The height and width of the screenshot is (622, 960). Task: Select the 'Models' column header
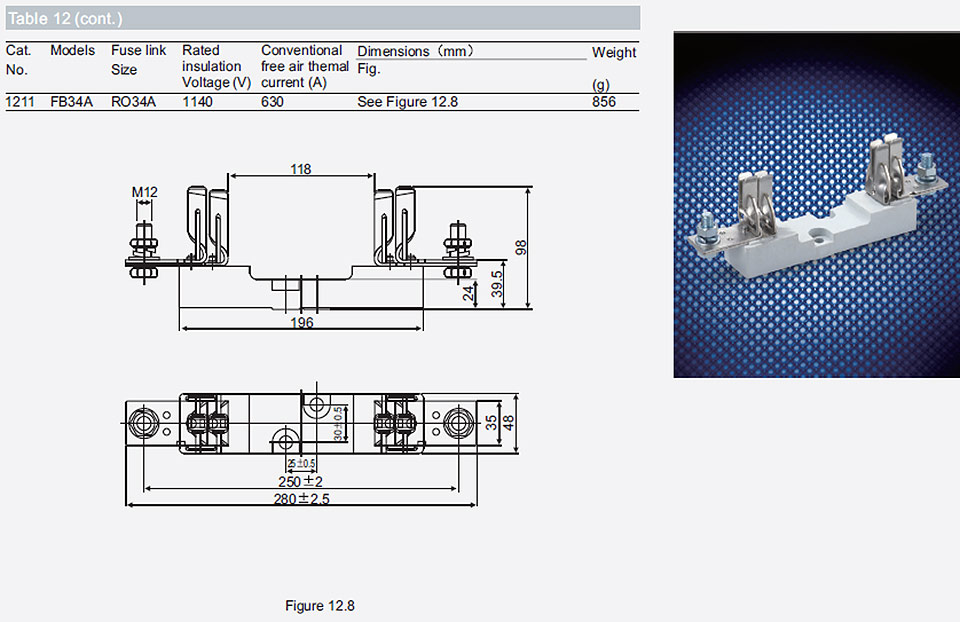coord(72,50)
